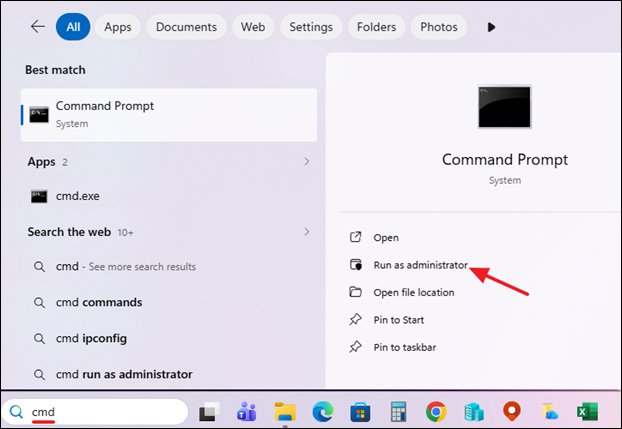Switch to the Photos filter tab

[x=439, y=27]
